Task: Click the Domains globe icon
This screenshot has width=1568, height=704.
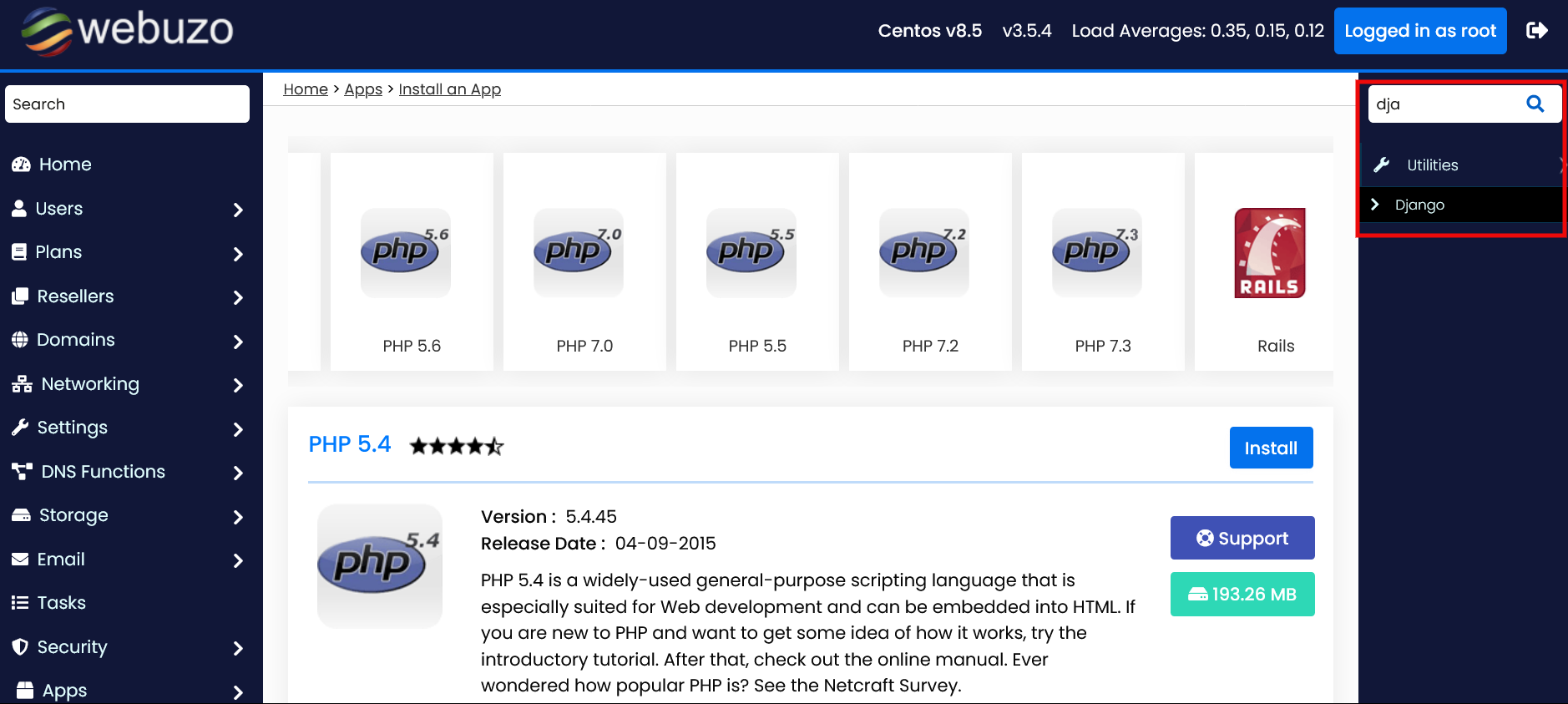Action: pyautogui.click(x=20, y=339)
